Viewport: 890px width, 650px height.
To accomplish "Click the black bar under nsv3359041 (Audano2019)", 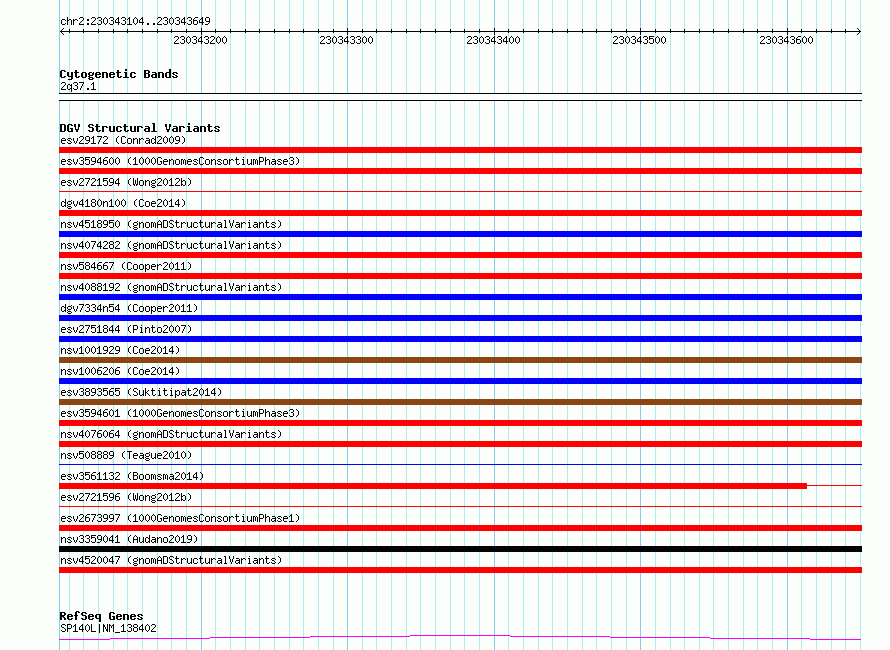I will click(460, 549).
